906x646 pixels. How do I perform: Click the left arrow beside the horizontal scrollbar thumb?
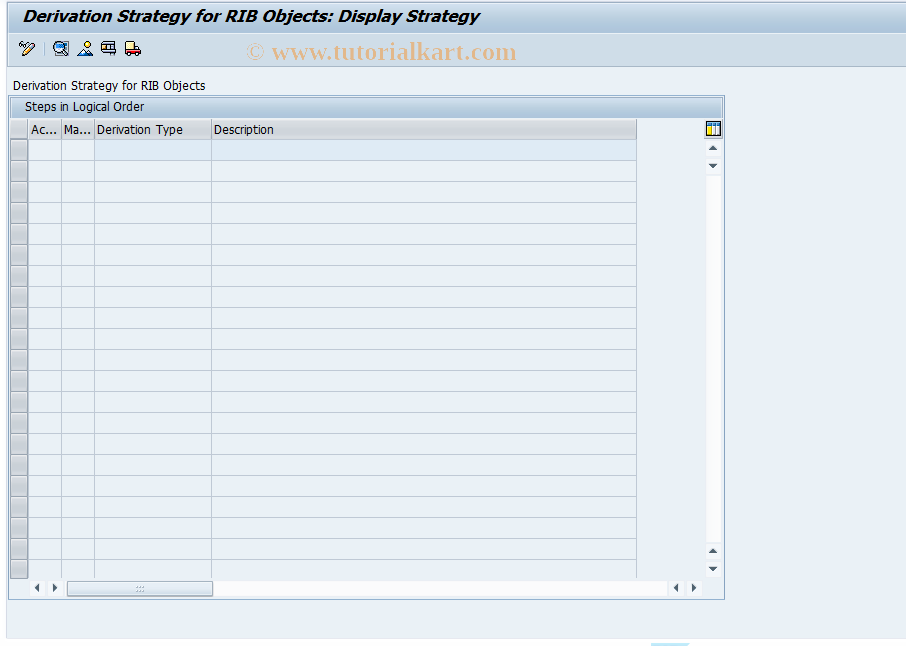37,588
